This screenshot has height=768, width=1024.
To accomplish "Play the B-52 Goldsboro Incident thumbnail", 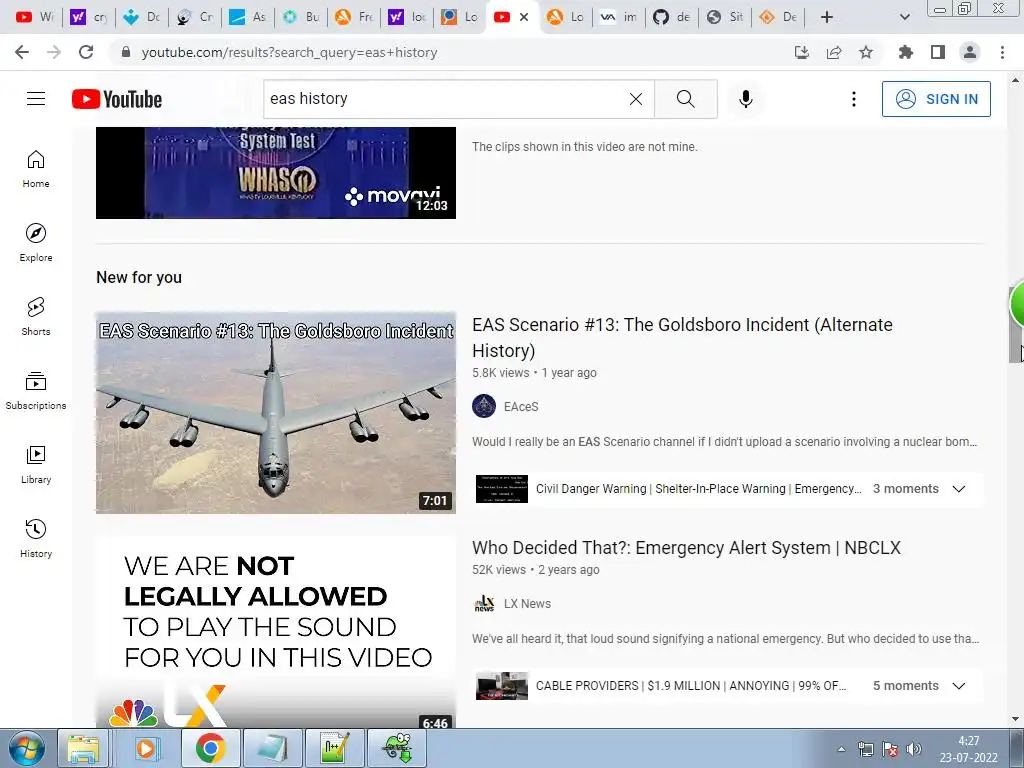I will [x=276, y=413].
